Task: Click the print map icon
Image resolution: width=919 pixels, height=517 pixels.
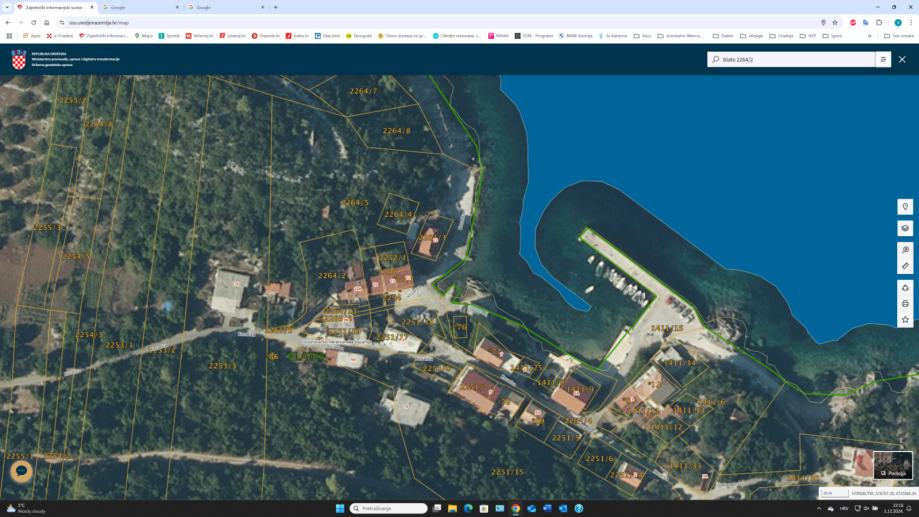Action: [x=905, y=304]
